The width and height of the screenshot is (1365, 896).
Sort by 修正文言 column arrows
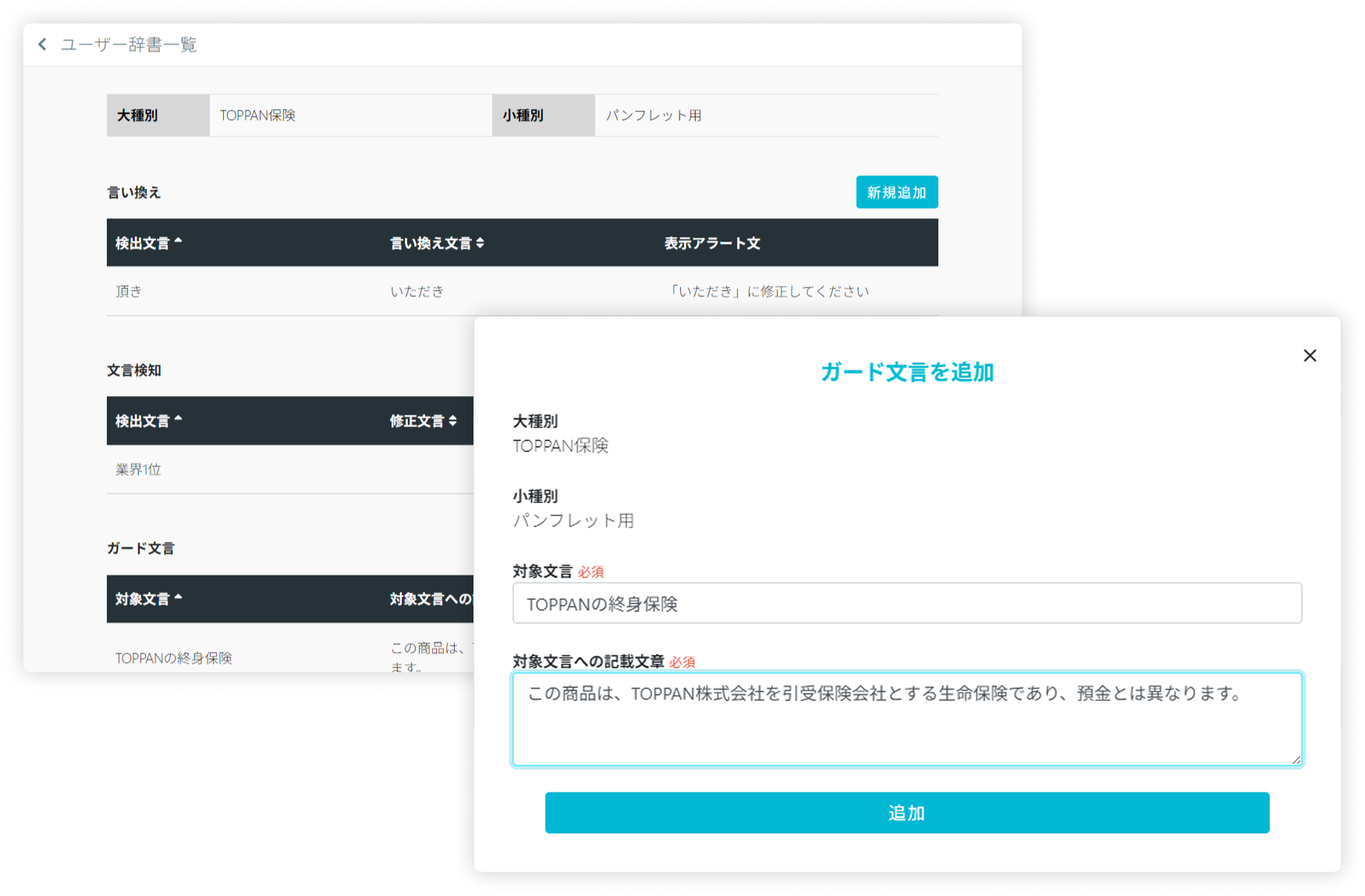coord(452,421)
